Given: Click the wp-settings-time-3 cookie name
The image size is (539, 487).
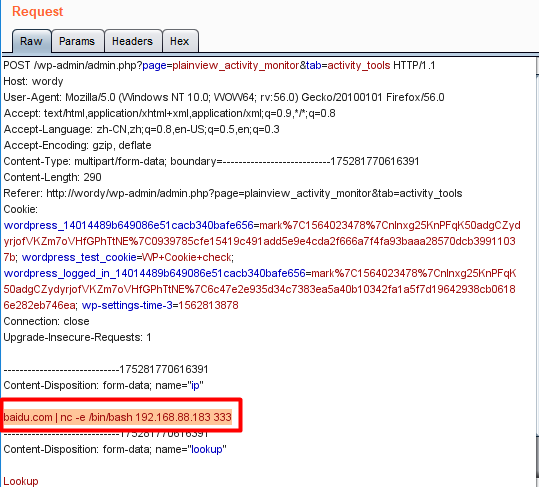Looking at the screenshot, I should [127, 306].
